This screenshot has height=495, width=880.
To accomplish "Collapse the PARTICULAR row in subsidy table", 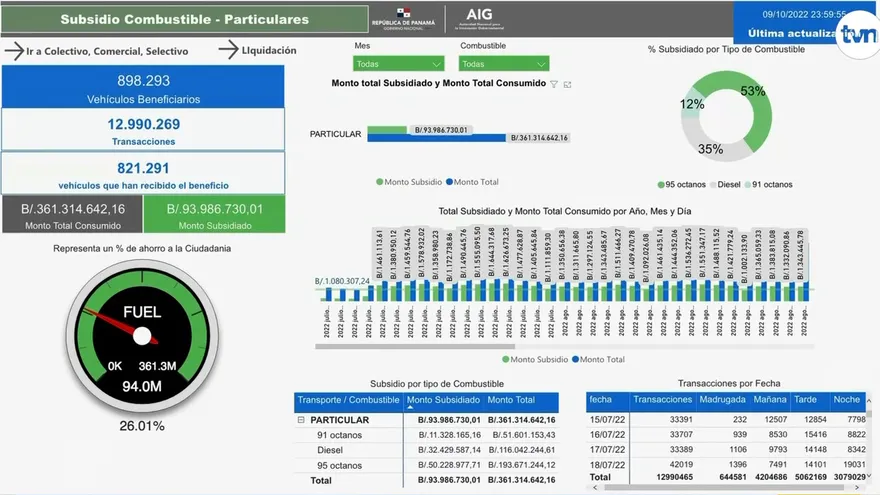I will pos(301,421).
